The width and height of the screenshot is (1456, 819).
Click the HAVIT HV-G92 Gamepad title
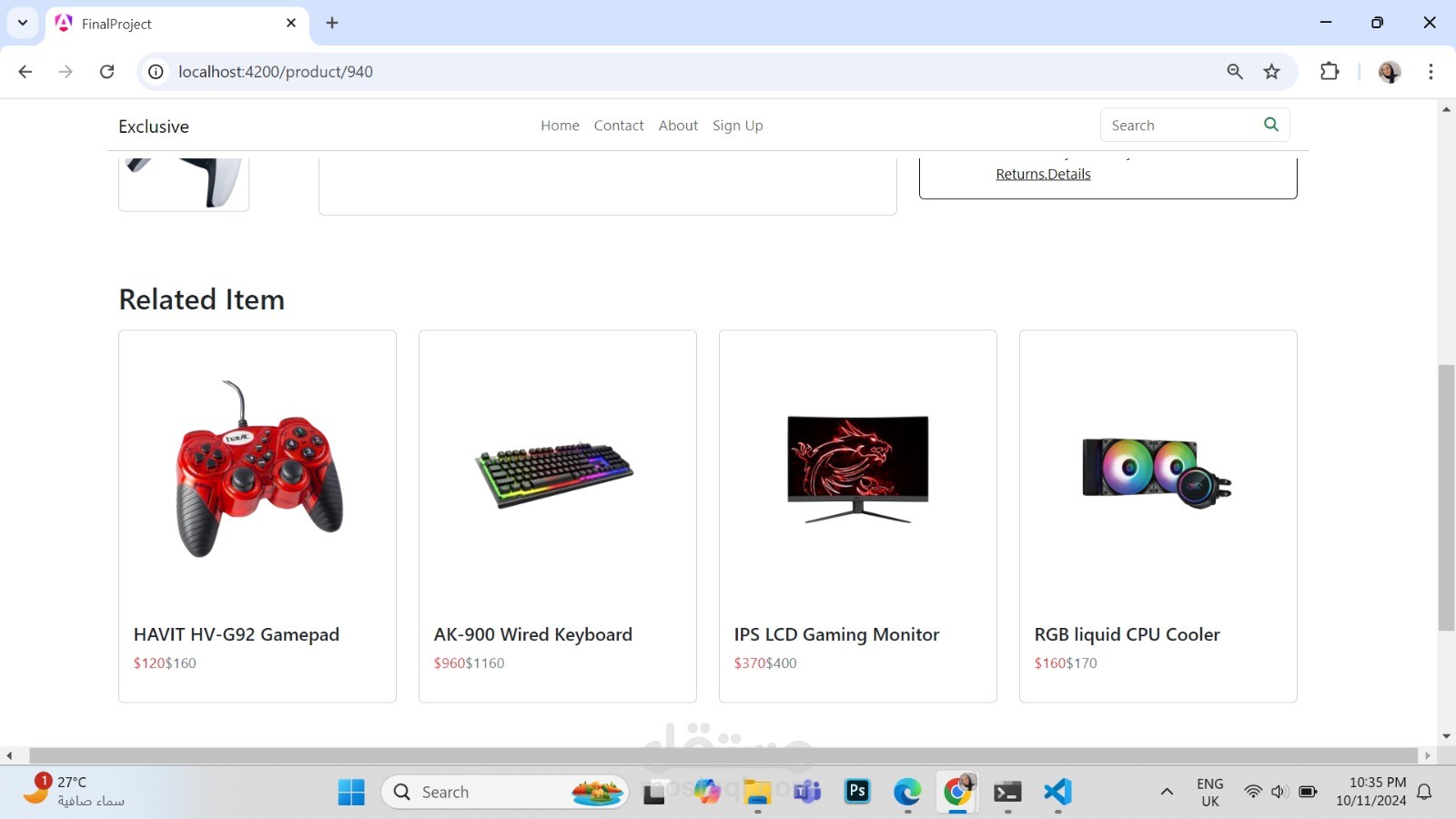(x=237, y=634)
